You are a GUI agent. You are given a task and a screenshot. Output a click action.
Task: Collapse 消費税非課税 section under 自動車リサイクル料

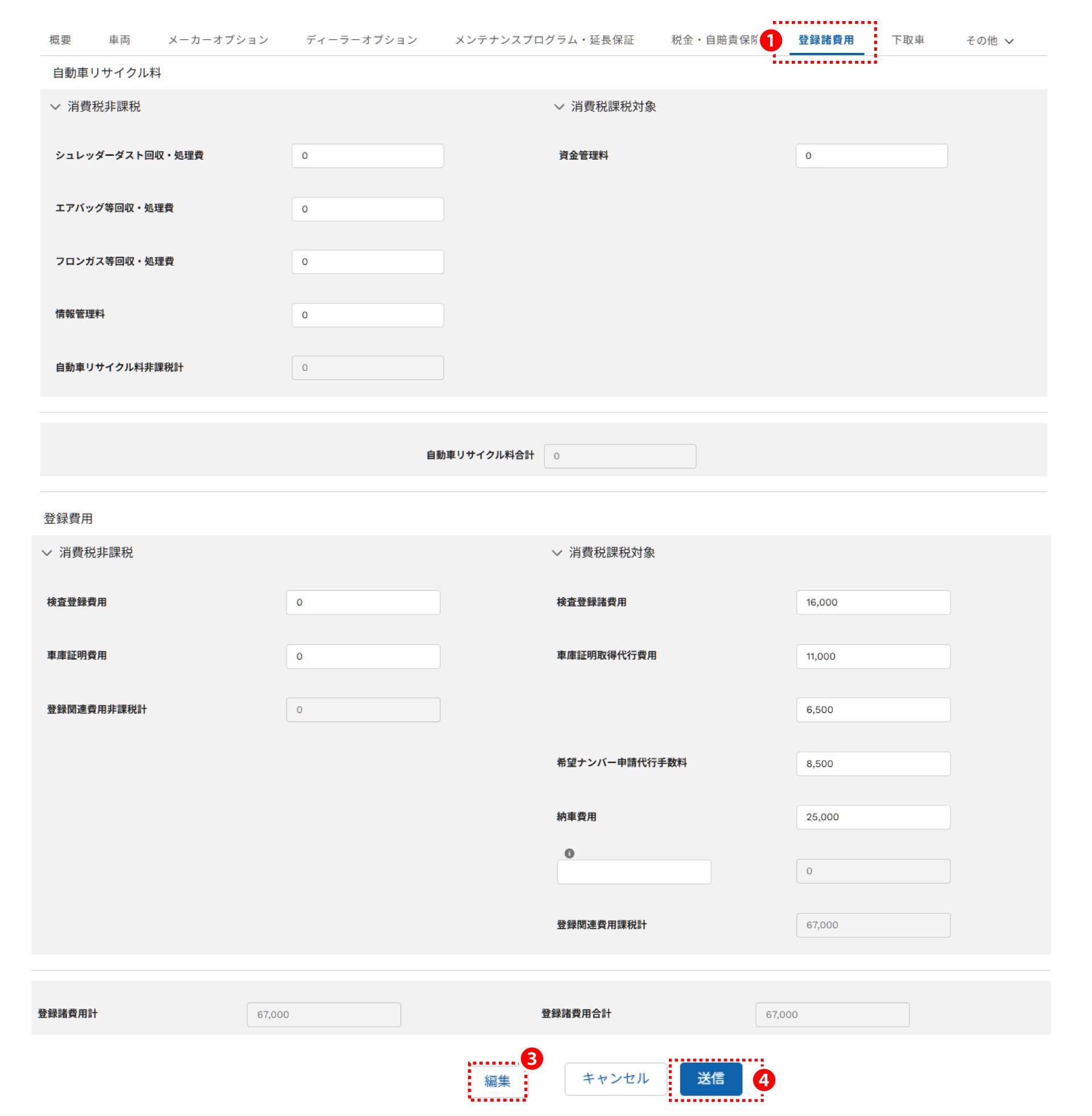pos(55,107)
